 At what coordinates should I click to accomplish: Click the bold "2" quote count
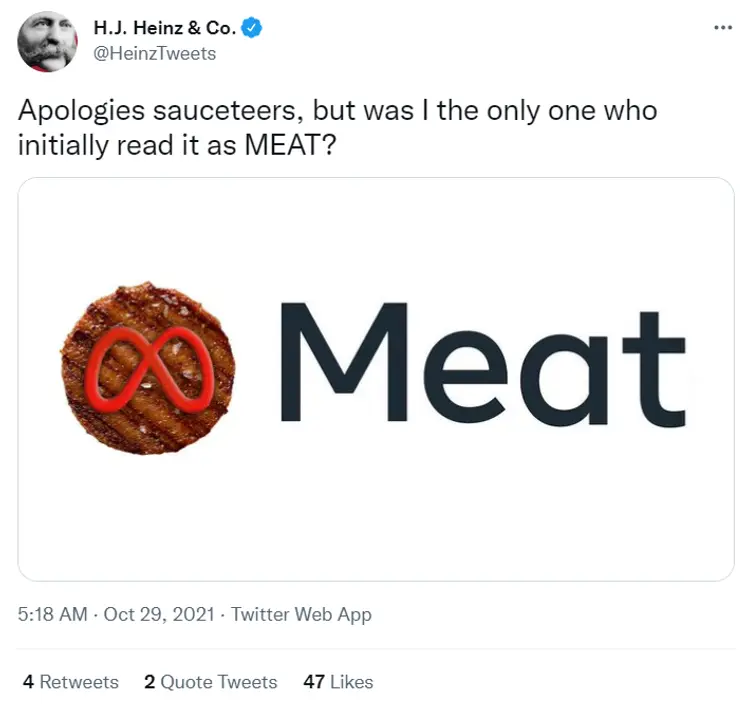(149, 682)
